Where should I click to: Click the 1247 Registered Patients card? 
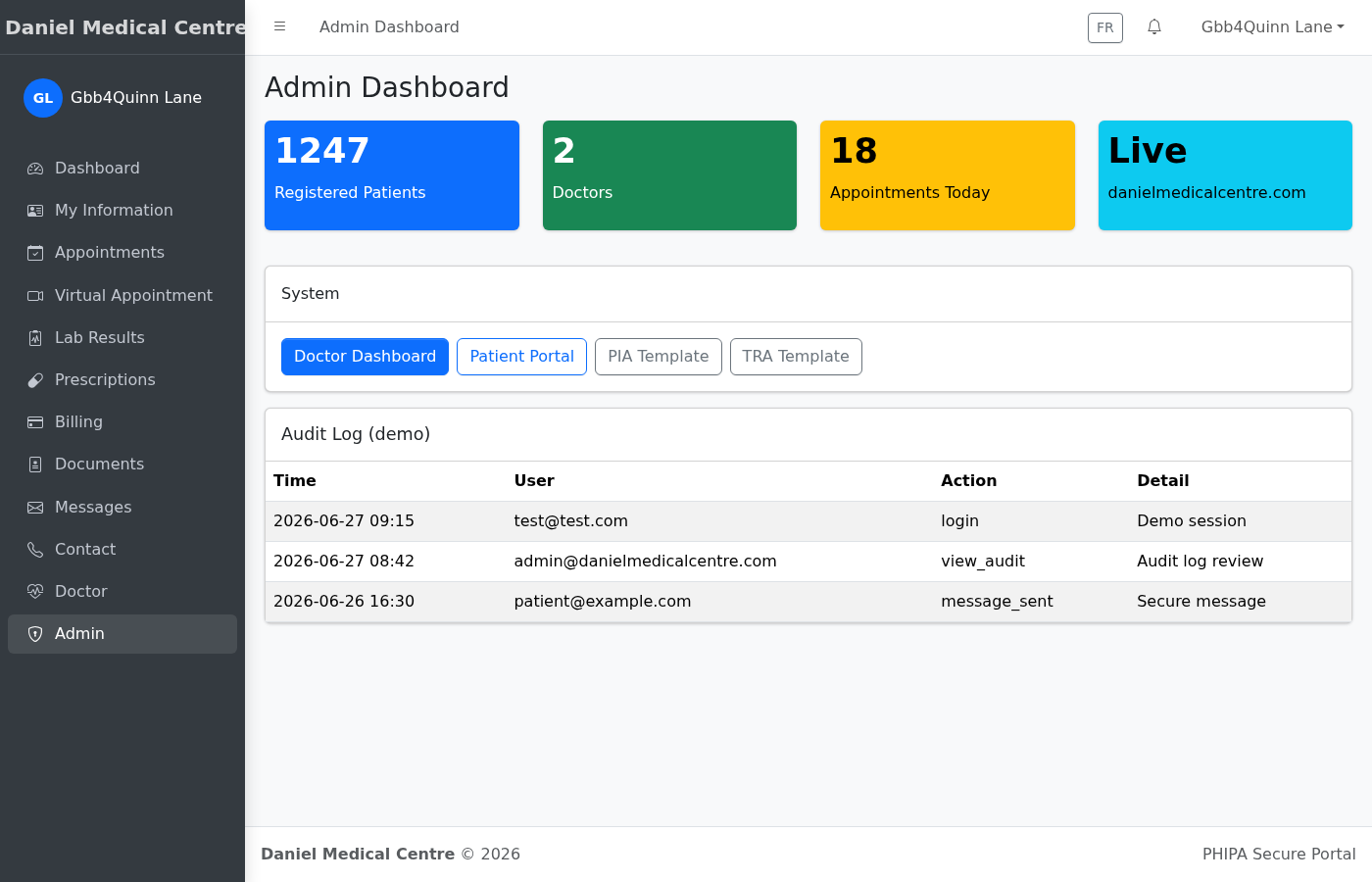[x=392, y=175]
